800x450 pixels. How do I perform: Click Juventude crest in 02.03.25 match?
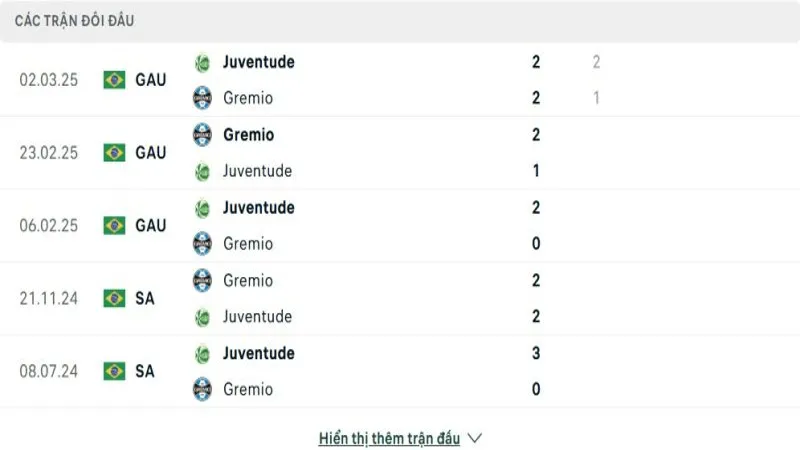pos(203,62)
